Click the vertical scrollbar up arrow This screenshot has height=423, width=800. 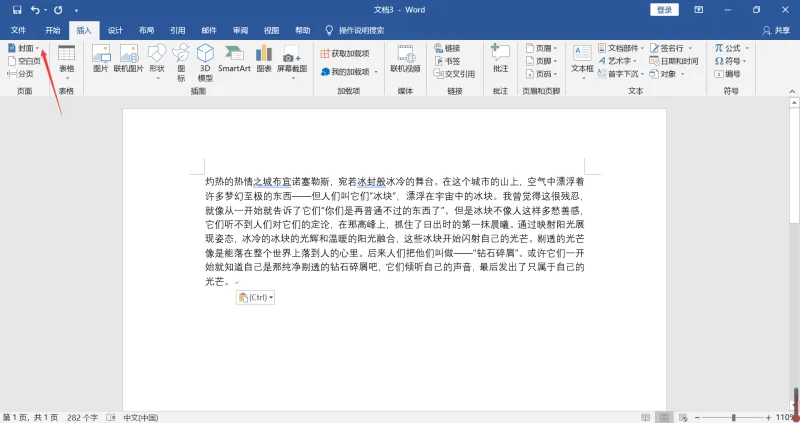(794, 103)
